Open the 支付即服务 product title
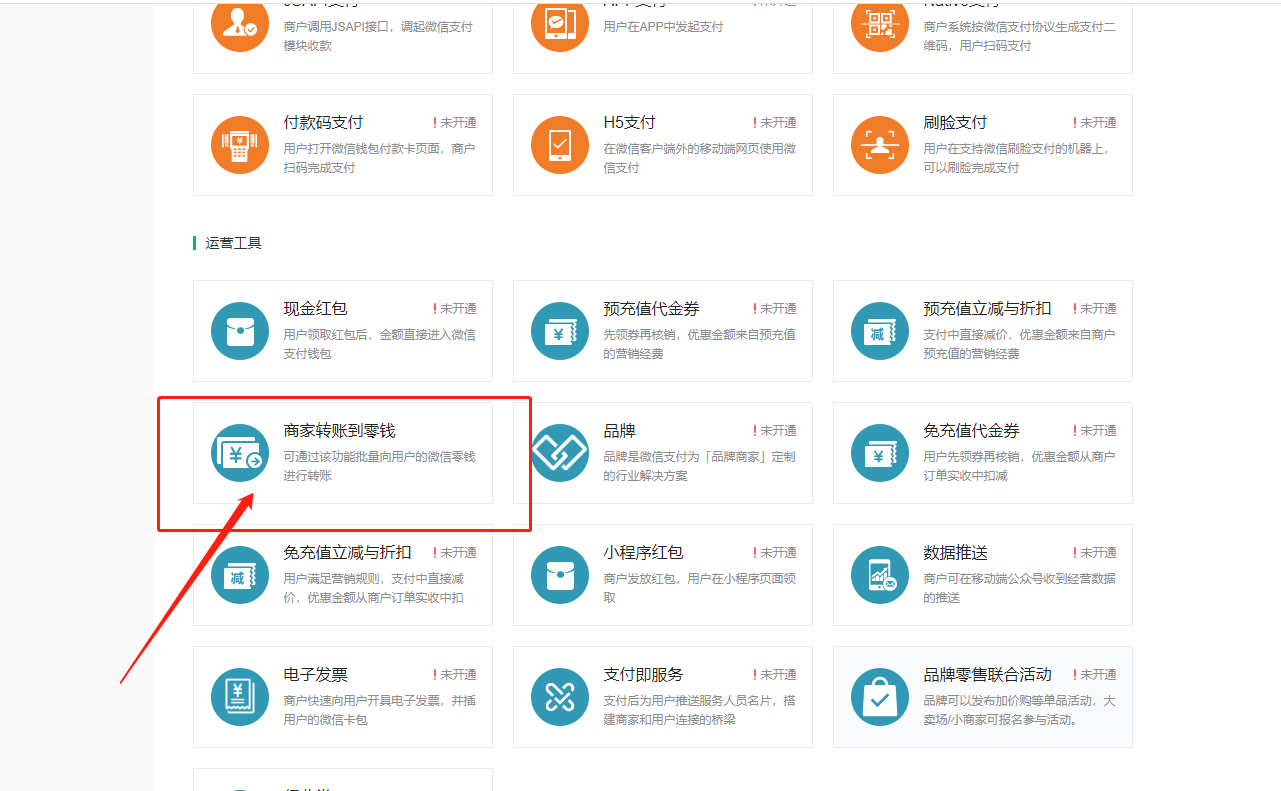This screenshot has height=791, width=1281. point(643,675)
